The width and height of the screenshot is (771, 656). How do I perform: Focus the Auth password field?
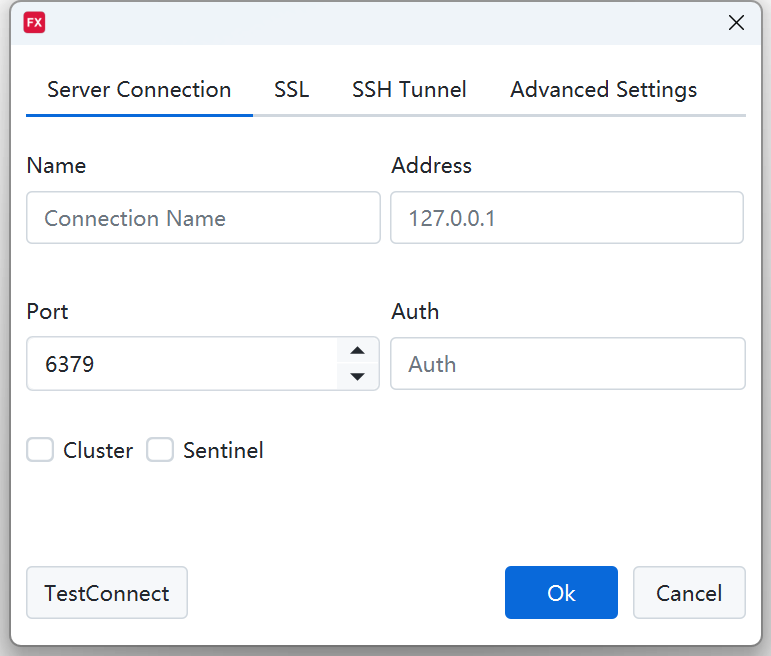567,364
